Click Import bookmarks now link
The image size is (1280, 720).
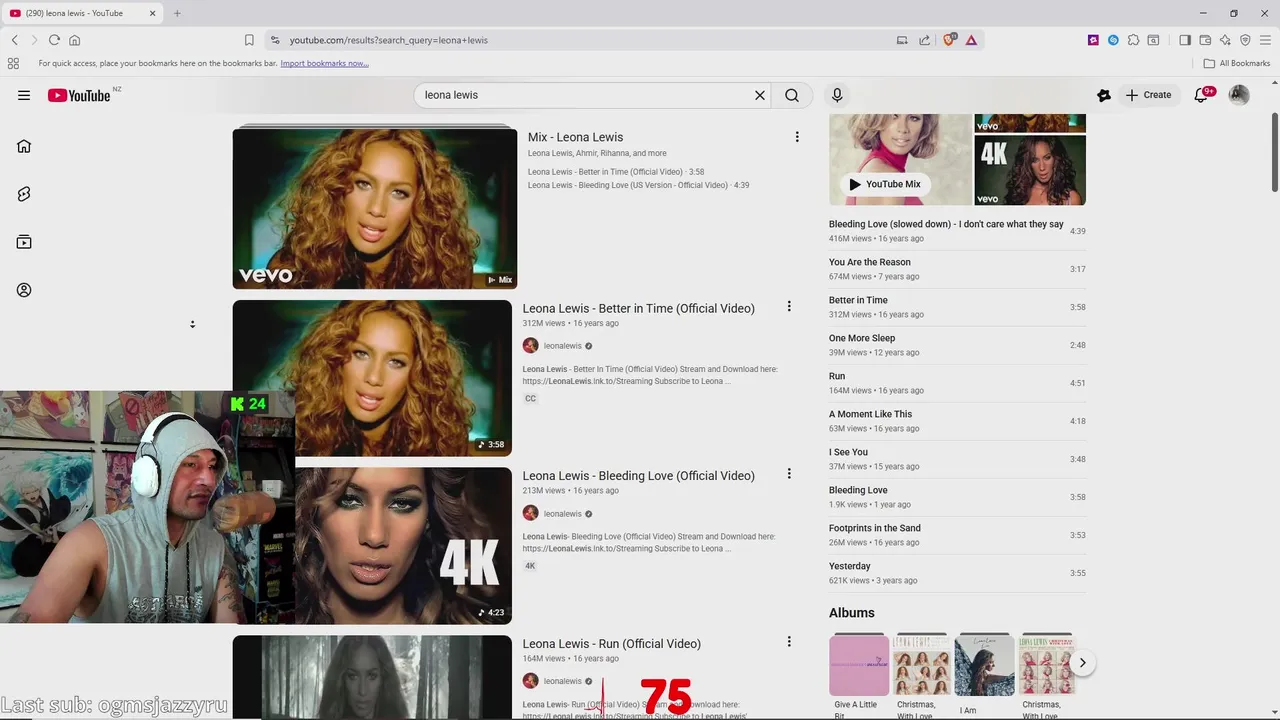(324, 63)
